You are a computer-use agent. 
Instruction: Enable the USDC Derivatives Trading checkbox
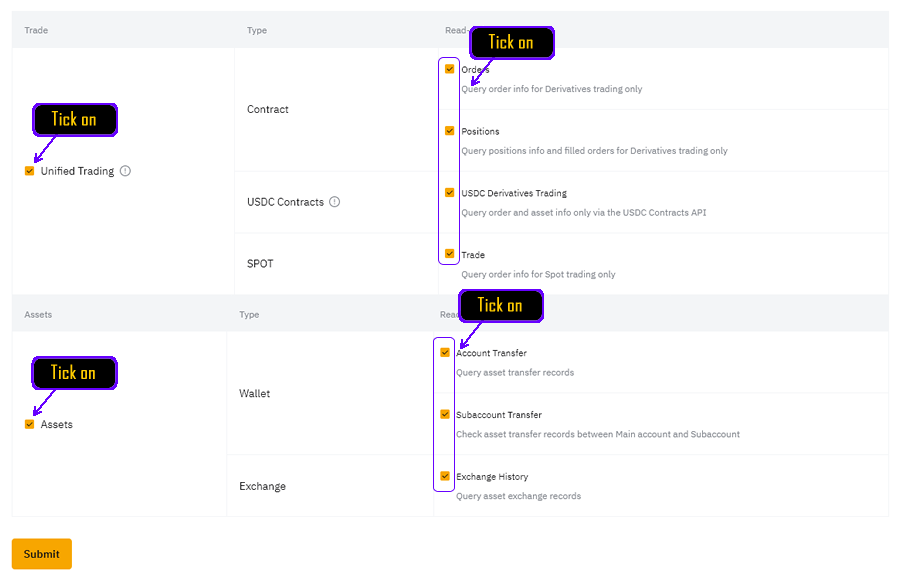pos(449,193)
